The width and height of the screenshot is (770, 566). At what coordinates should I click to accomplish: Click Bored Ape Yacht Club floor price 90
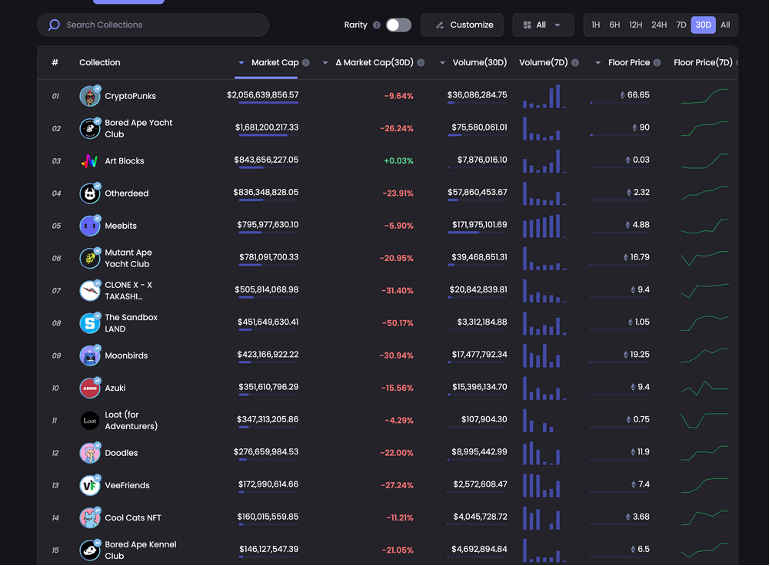pos(641,127)
